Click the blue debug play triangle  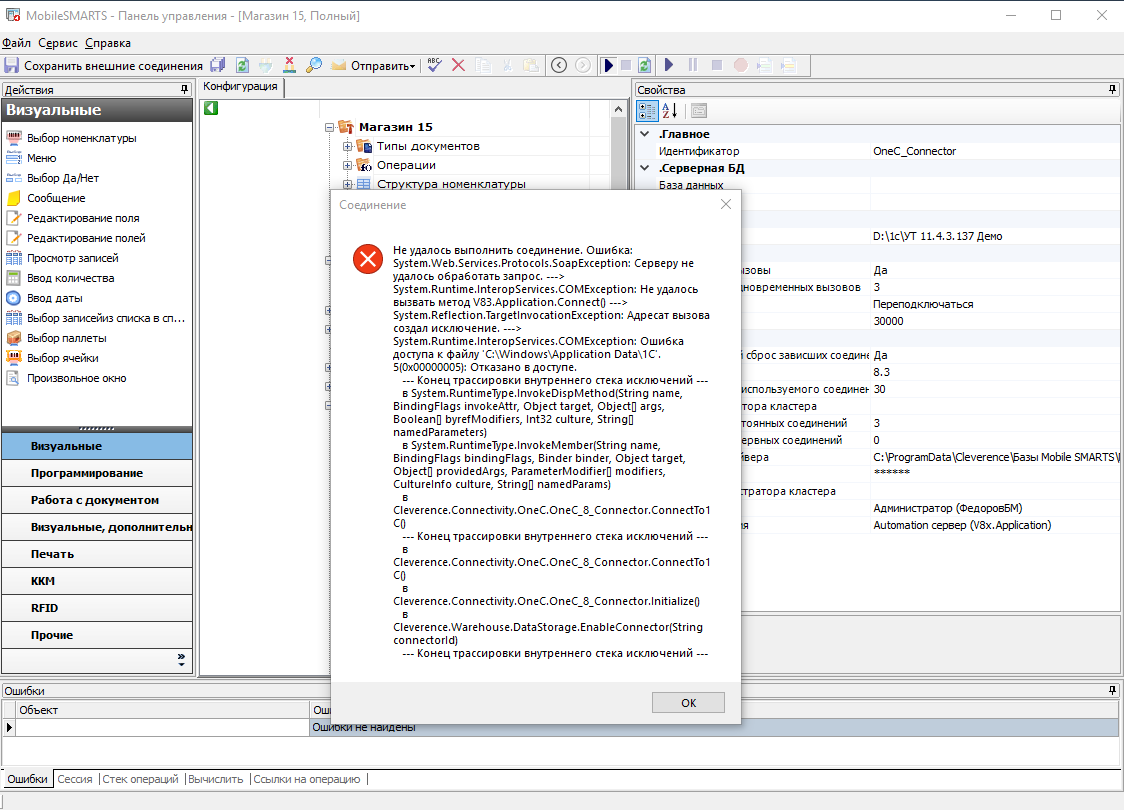tap(669, 65)
